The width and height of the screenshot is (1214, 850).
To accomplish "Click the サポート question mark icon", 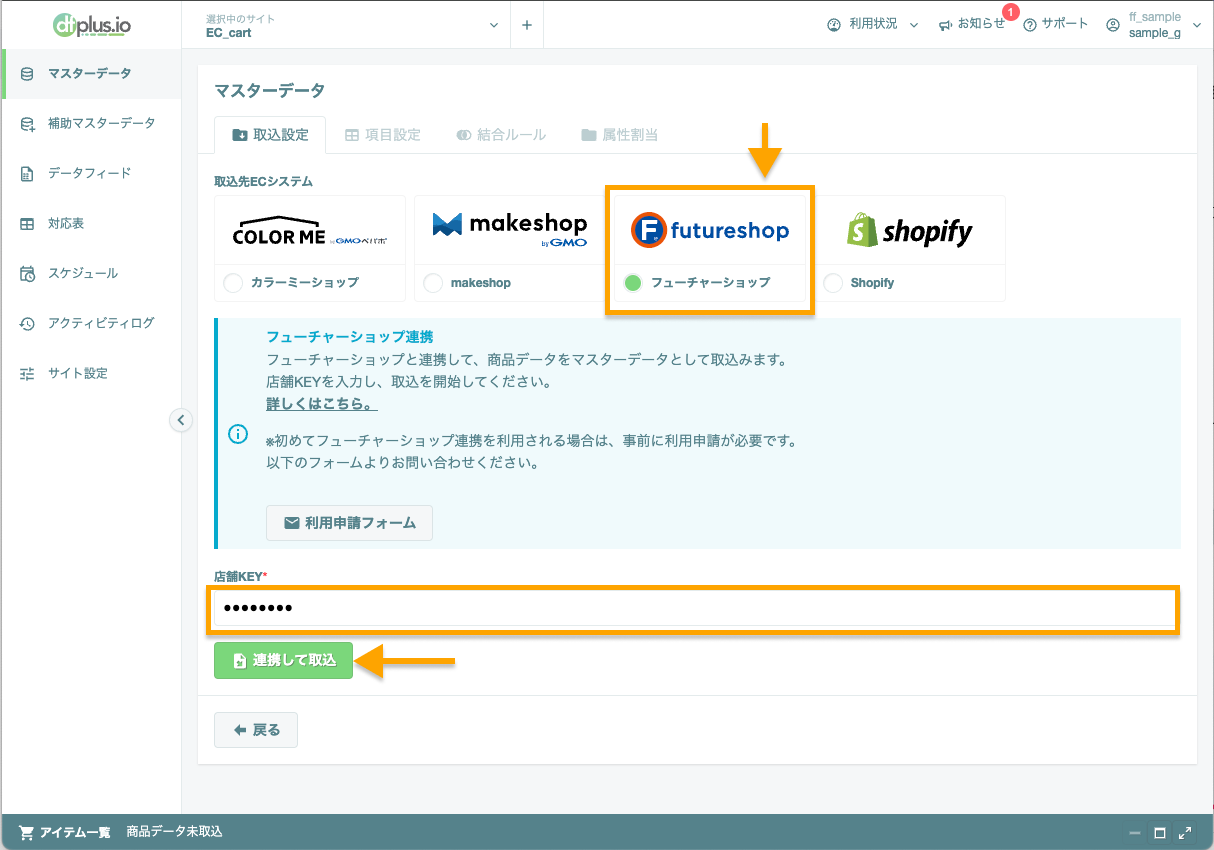I will [x=1030, y=25].
